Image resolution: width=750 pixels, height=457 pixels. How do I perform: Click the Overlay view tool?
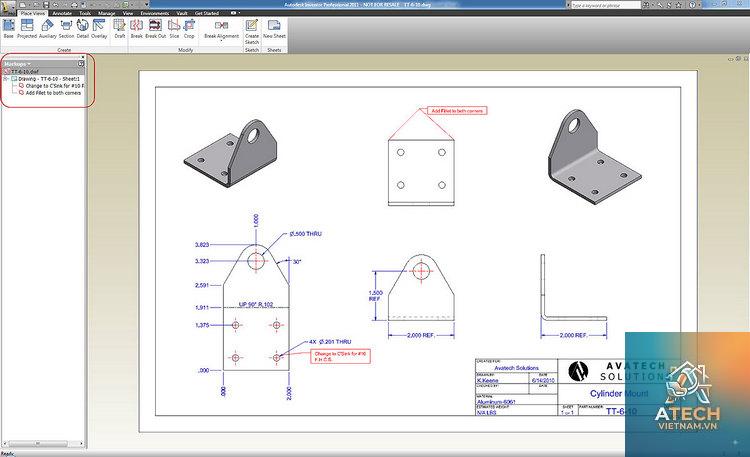coord(99,29)
